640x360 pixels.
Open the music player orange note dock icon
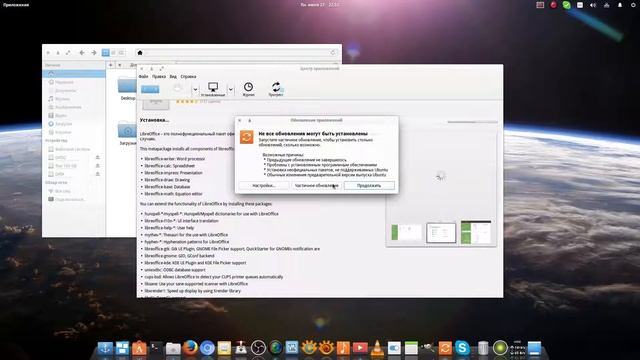[x=343, y=348]
